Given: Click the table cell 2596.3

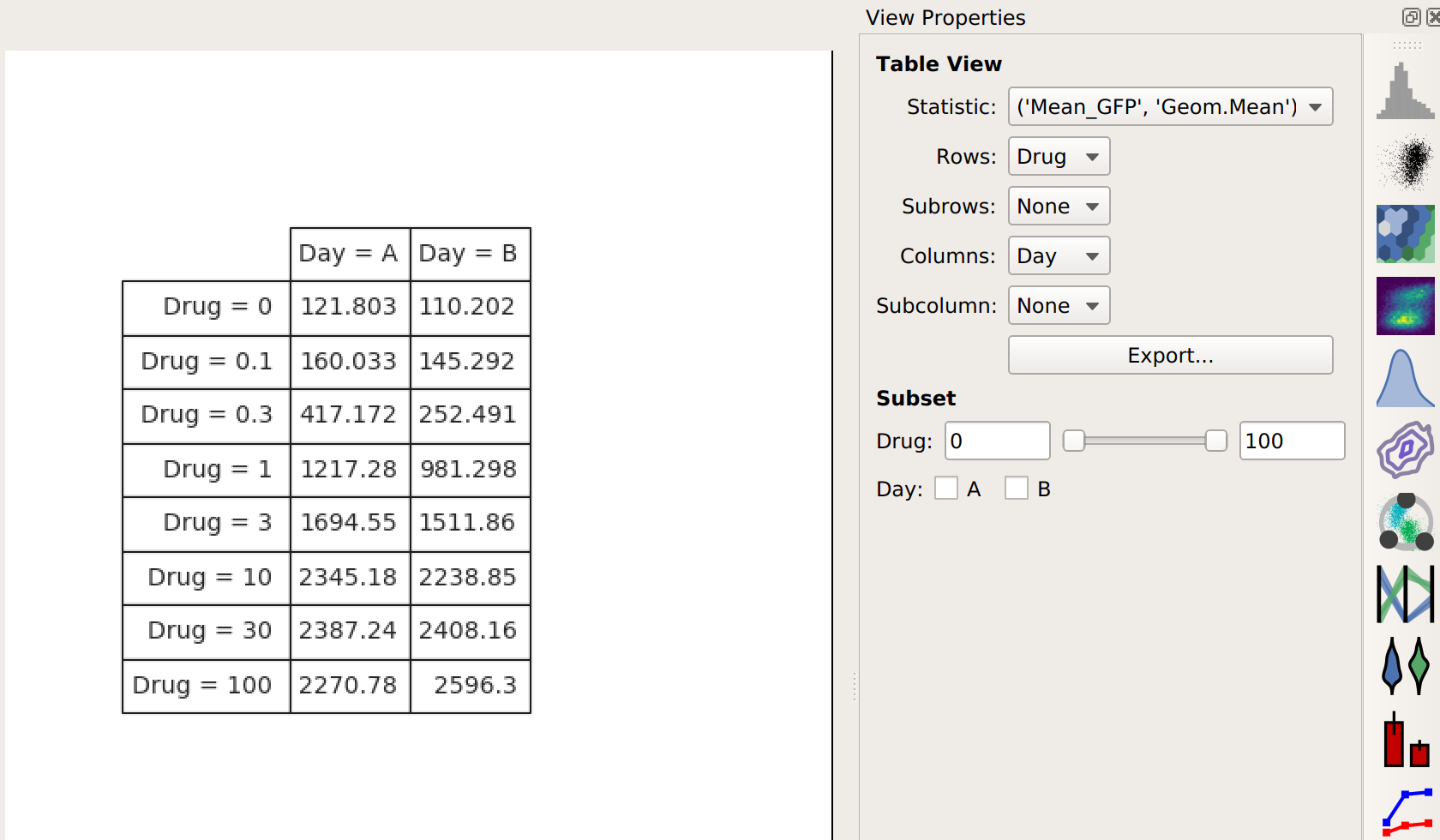Looking at the screenshot, I should 471,686.
